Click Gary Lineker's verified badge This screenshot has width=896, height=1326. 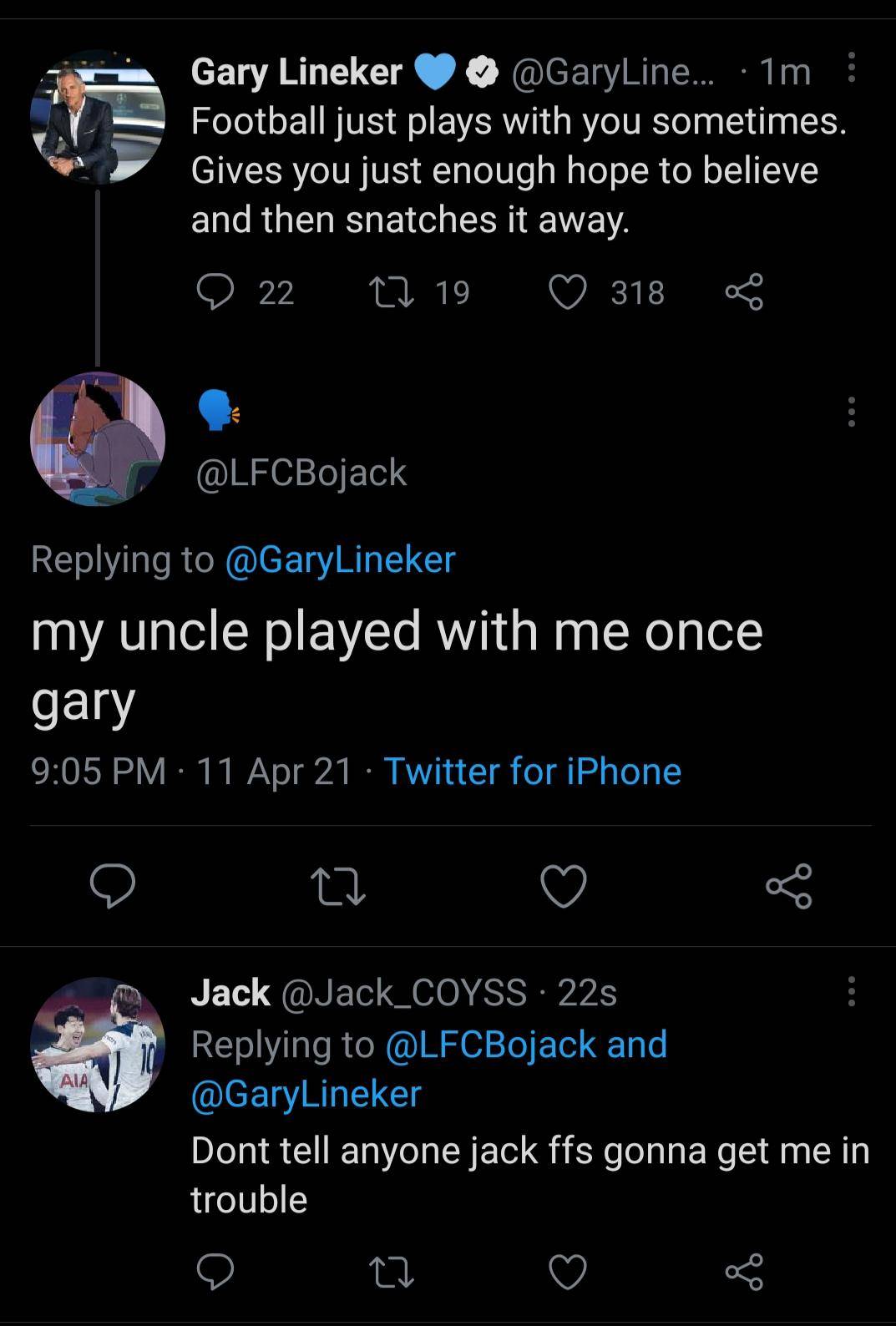click(x=481, y=71)
